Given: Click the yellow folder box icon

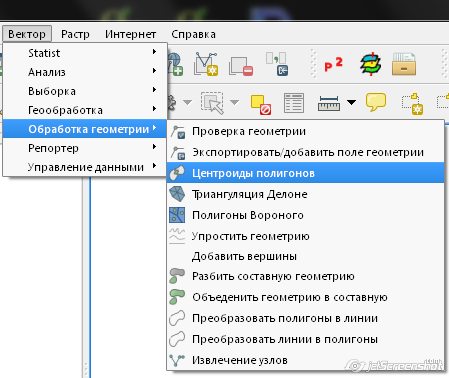Looking at the screenshot, I should coord(404,64).
